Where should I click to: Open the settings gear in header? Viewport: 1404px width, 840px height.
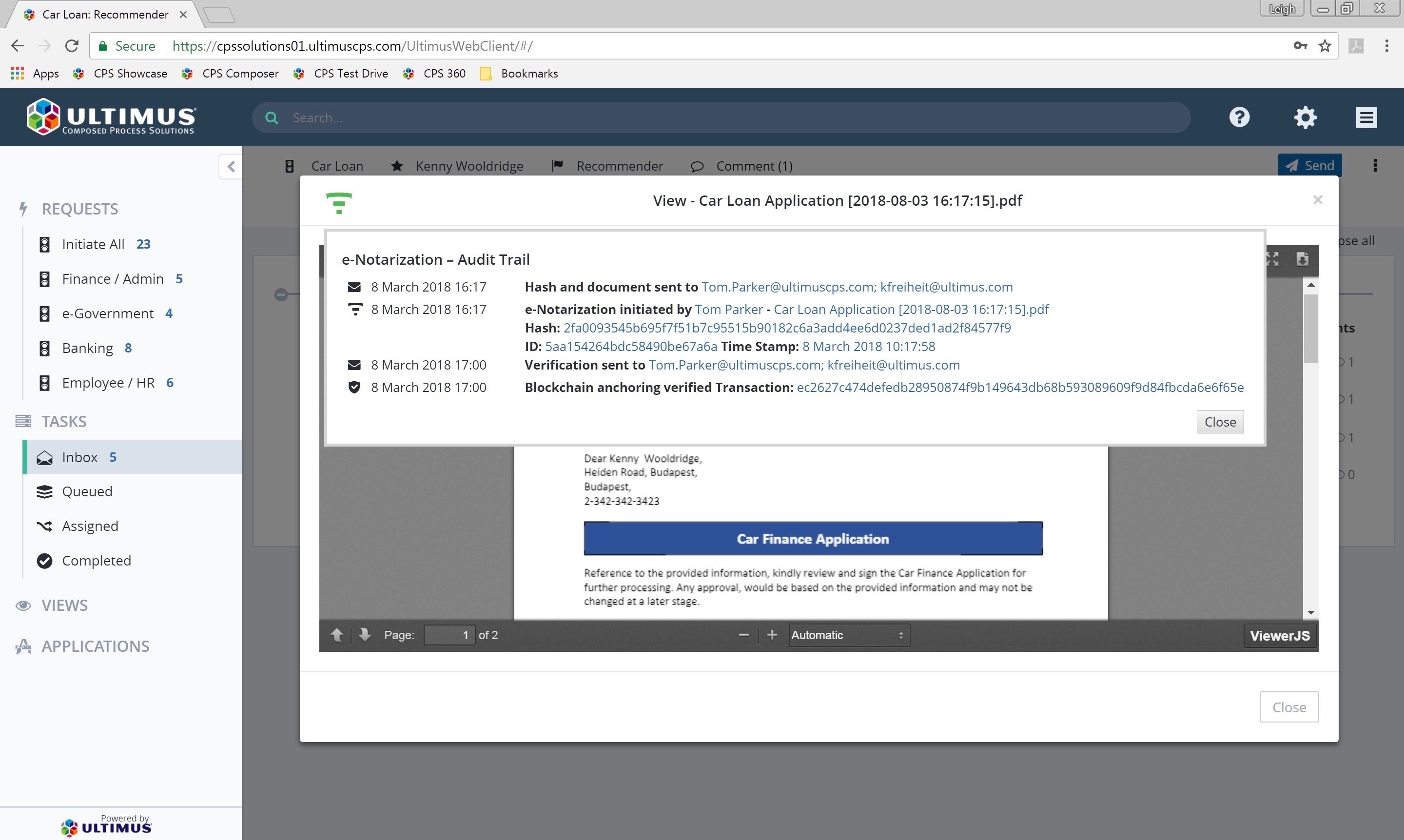click(1305, 117)
